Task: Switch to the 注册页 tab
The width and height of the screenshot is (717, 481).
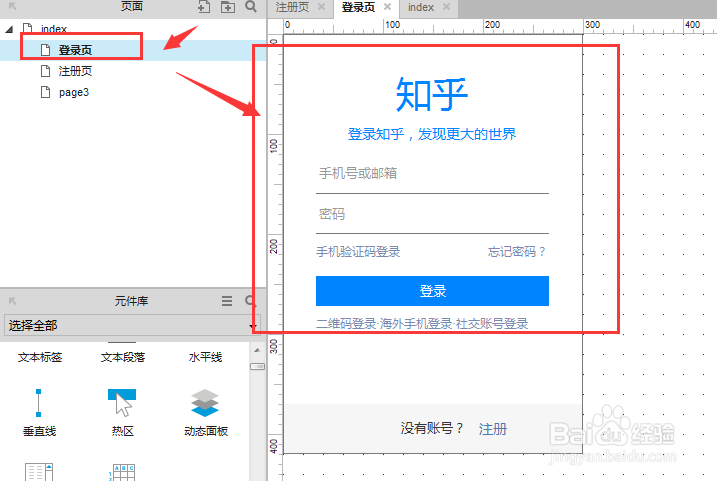Action: tap(292, 7)
